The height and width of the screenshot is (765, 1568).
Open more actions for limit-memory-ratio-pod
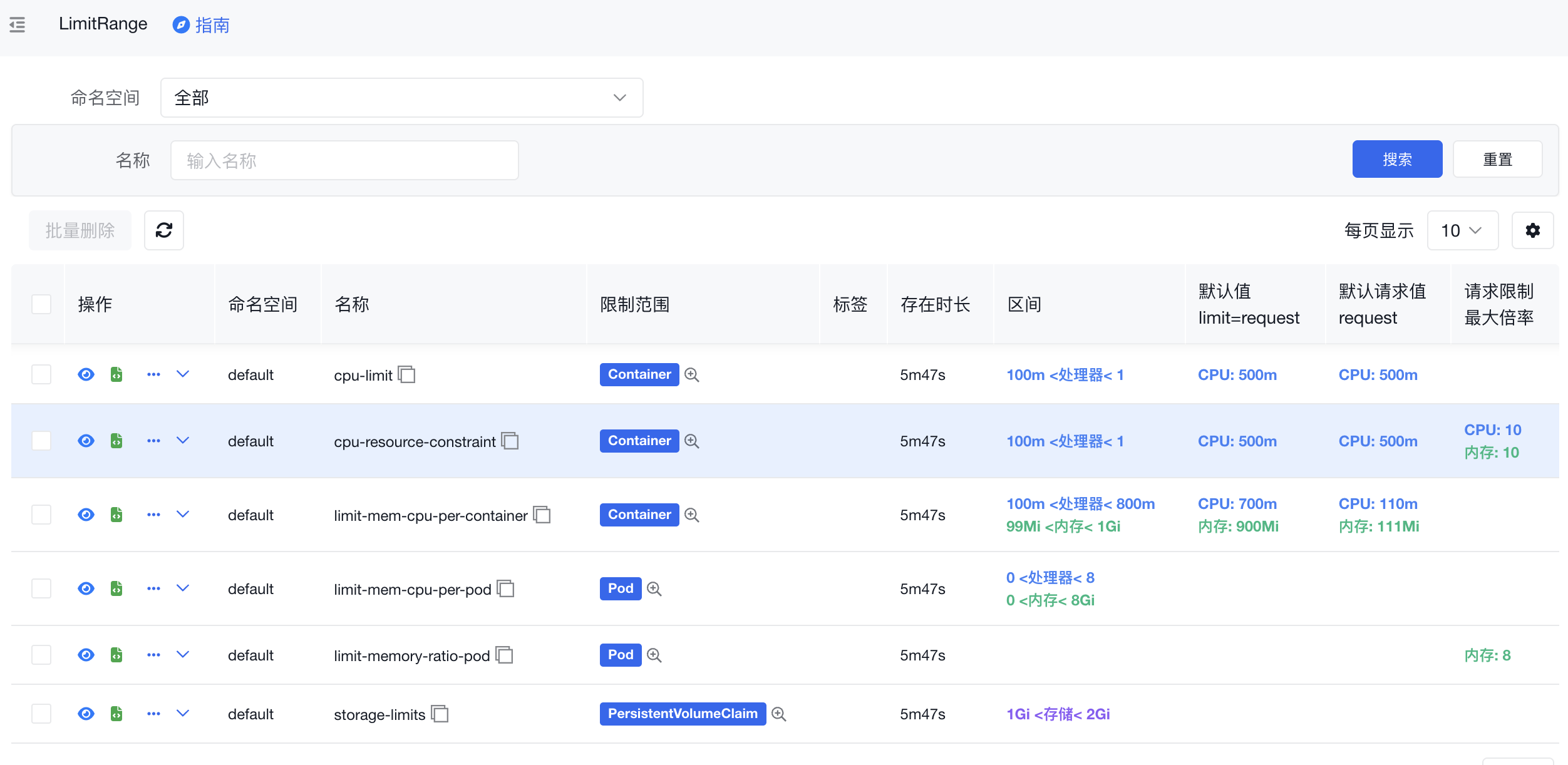pos(153,655)
